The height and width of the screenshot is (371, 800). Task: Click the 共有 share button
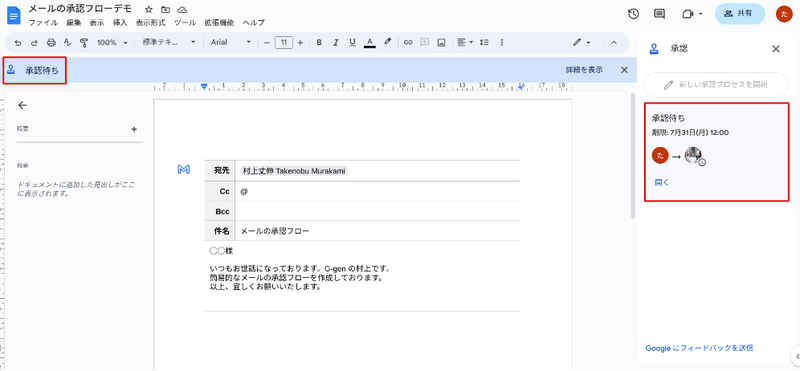[740, 14]
